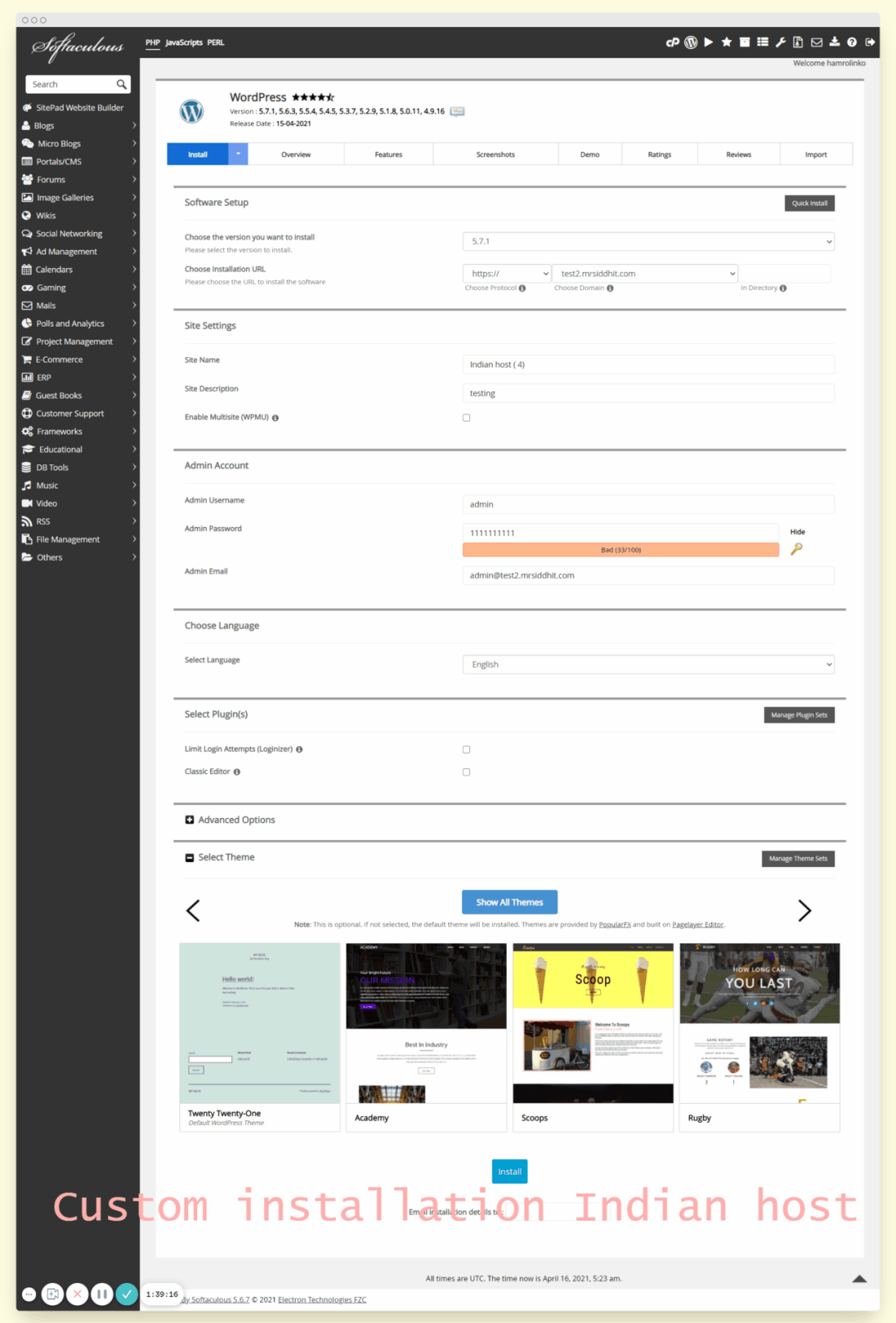
Task: Open the Install tab dropdown arrow
Action: coord(238,154)
